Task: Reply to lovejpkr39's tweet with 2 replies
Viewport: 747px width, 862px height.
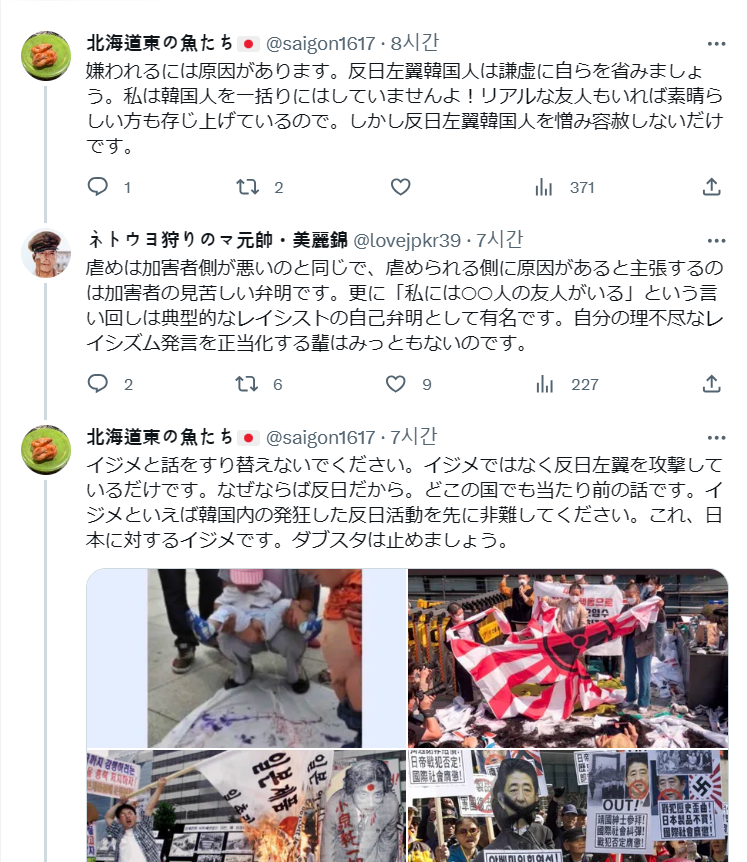Action: [x=98, y=384]
